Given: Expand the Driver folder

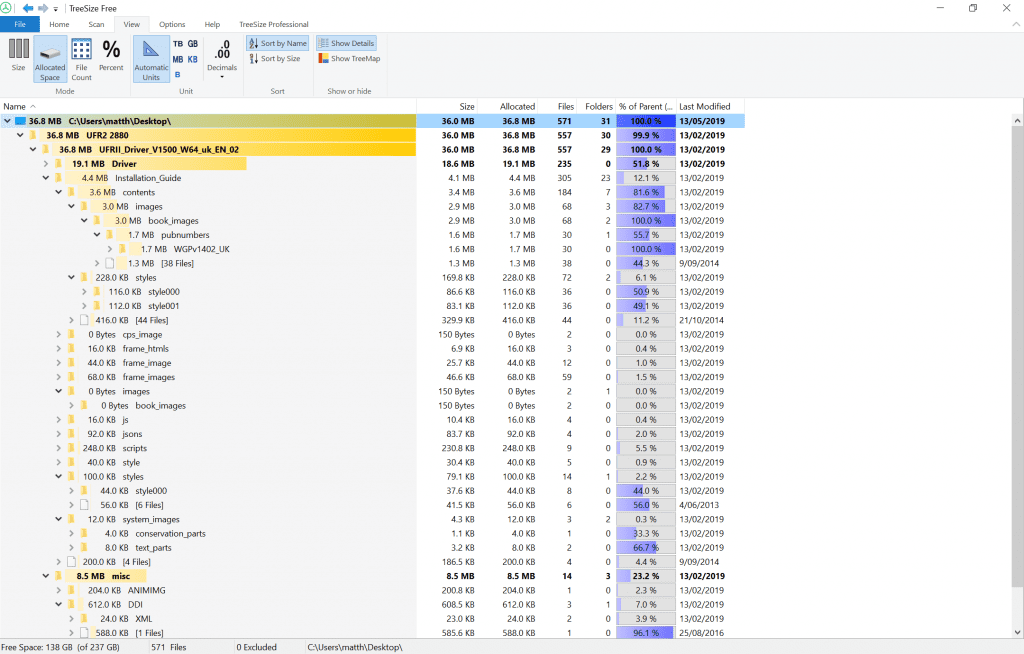Looking at the screenshot, I should (46, 164).
